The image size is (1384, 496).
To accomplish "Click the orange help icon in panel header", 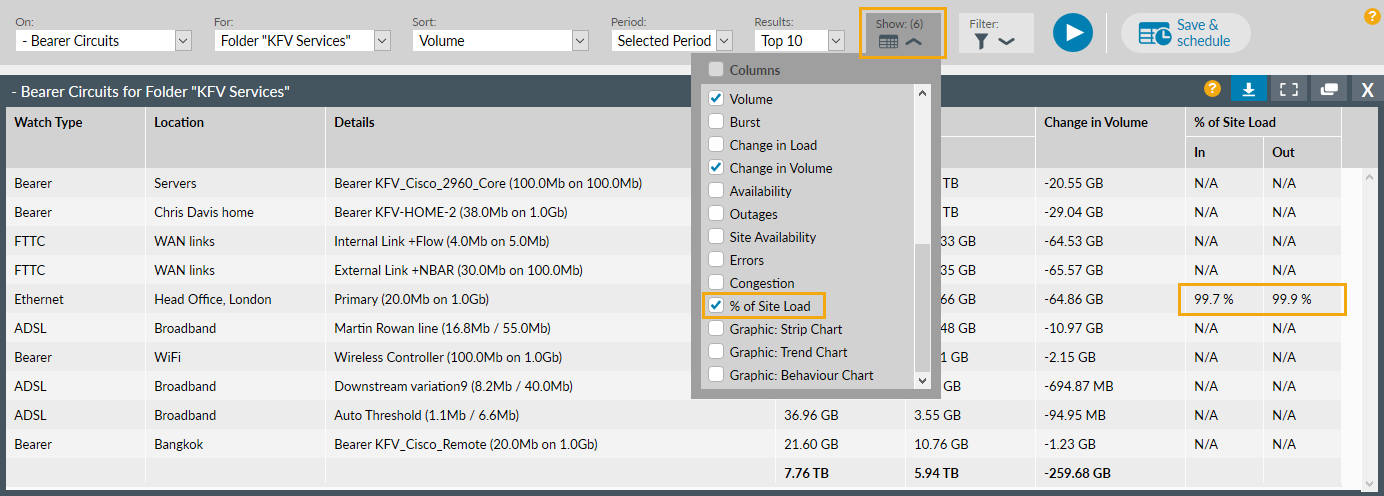I will [x=1212, y=89].
